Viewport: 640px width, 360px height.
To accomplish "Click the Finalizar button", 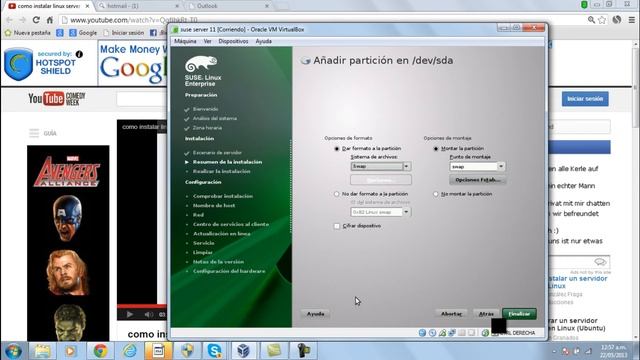I will [x=519, y=313].
